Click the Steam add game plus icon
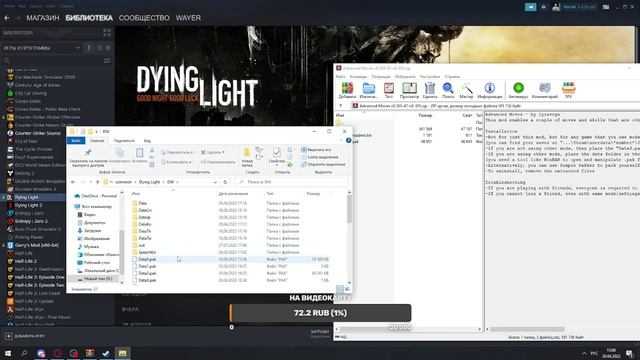 pos(8,336)
